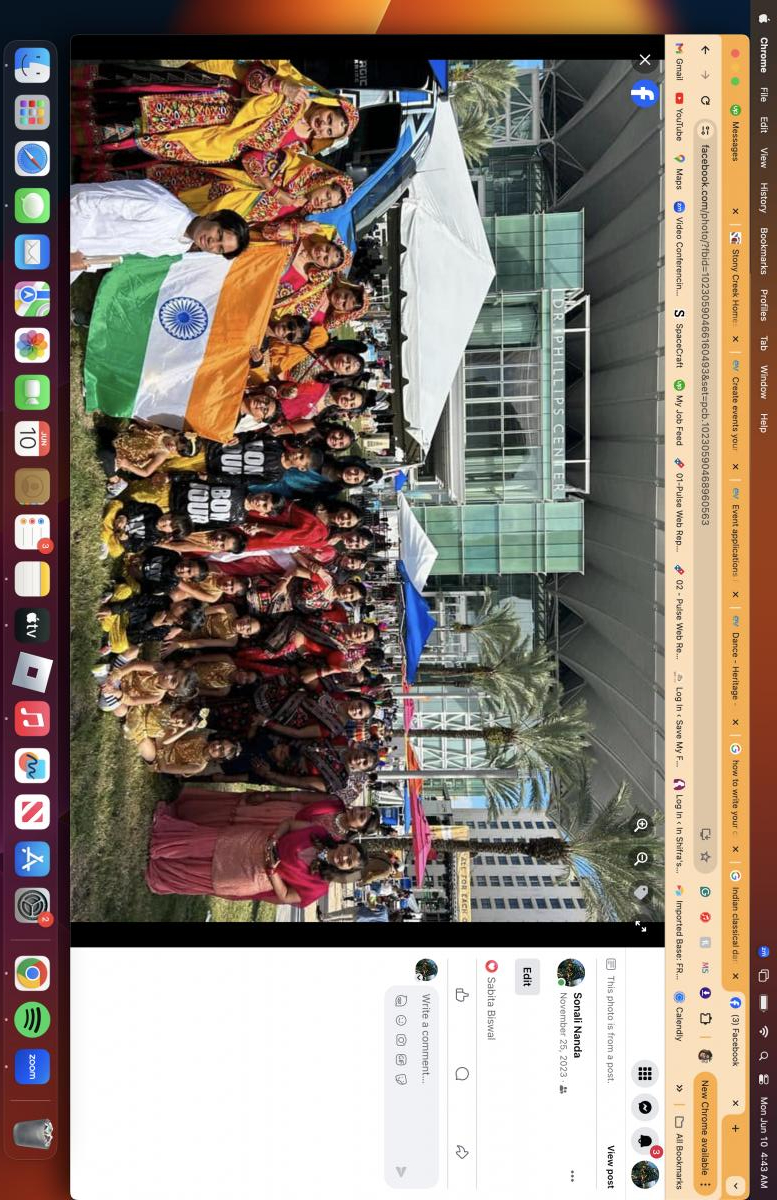Click the comment bubble icon

pyautogui.click(x=462, y=1074)
